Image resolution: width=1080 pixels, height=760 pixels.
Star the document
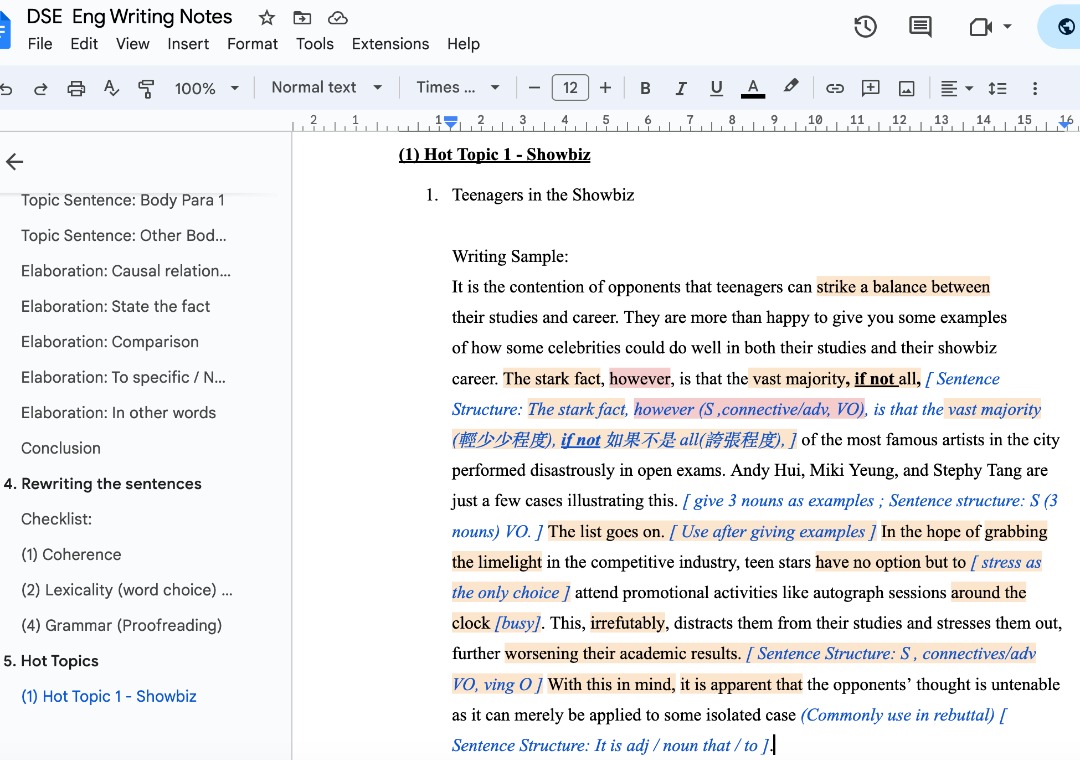[267, 16]
